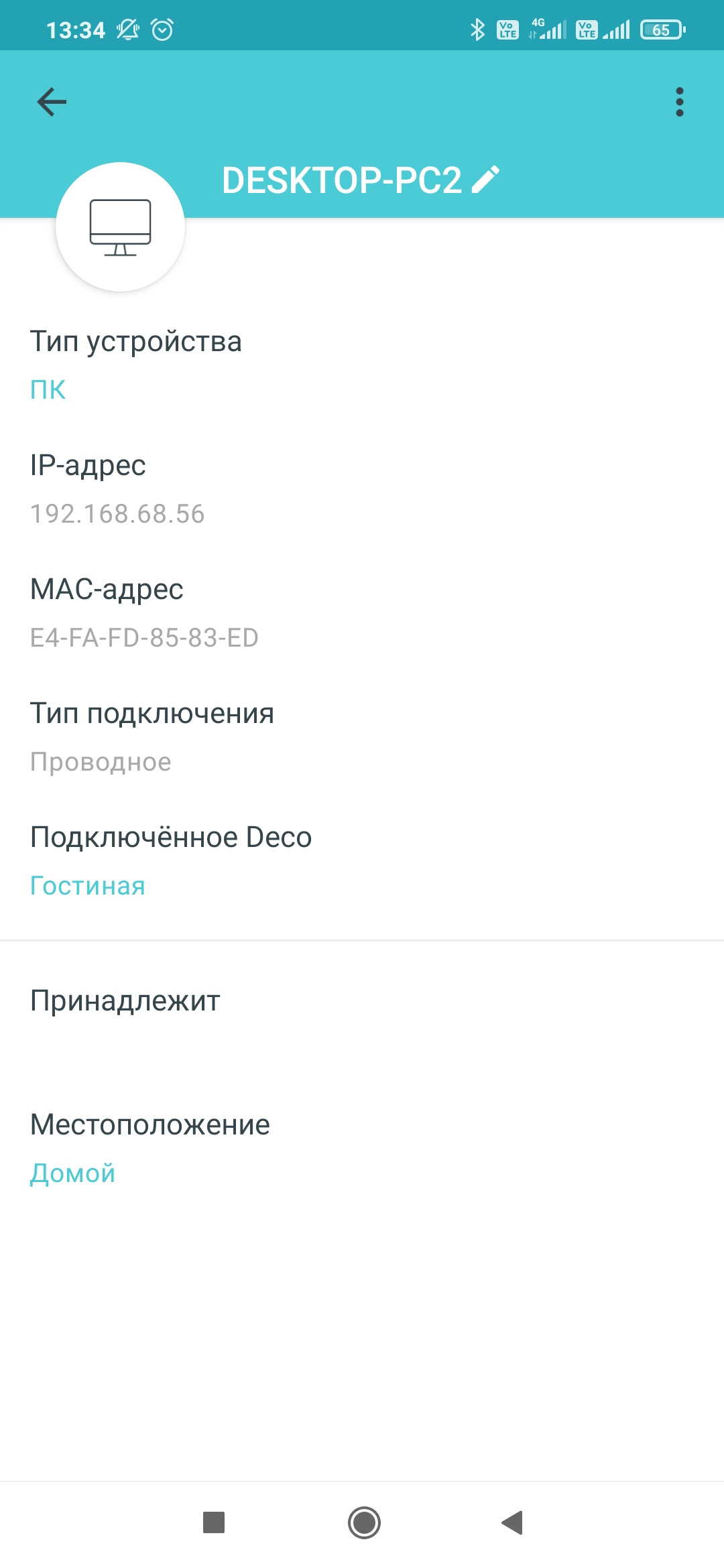Change device type value ПК
The height and width of the screenshot is (1568, 724).
(48, 389)
